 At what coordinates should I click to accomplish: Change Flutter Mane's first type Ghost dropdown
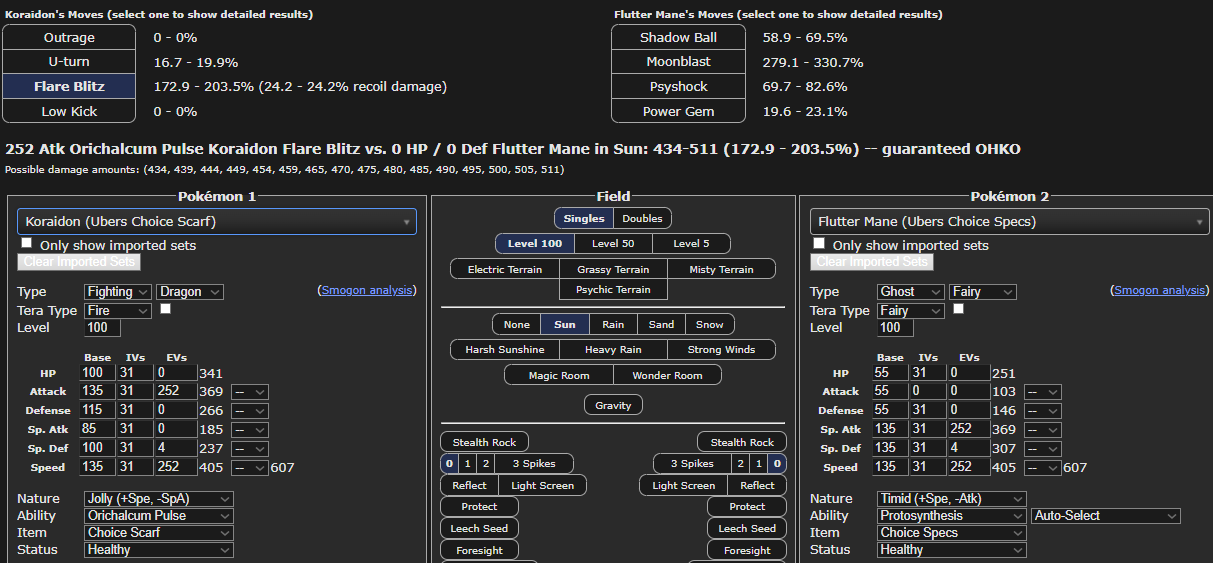(x=910, y=292)
